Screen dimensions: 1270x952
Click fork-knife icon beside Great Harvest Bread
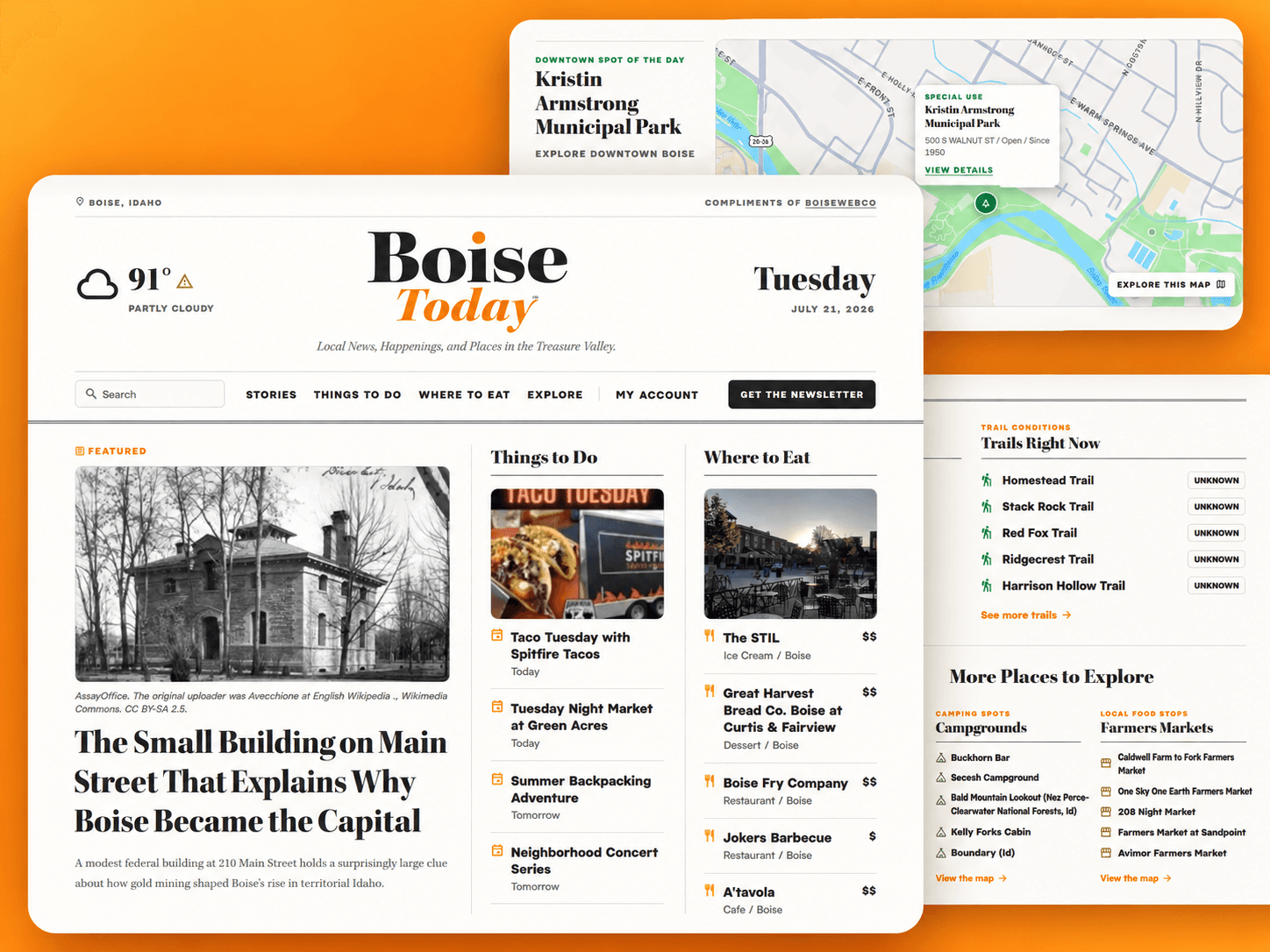710,691
